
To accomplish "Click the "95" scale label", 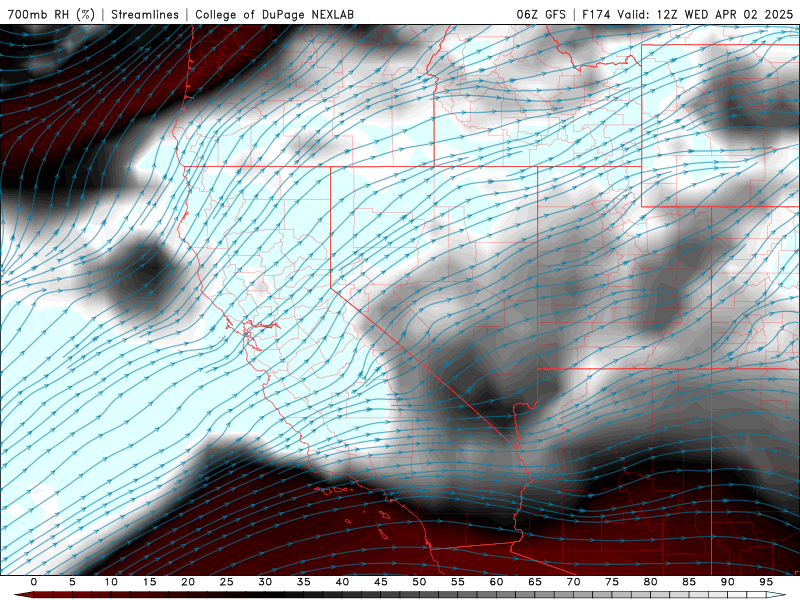I will point(766,582).
